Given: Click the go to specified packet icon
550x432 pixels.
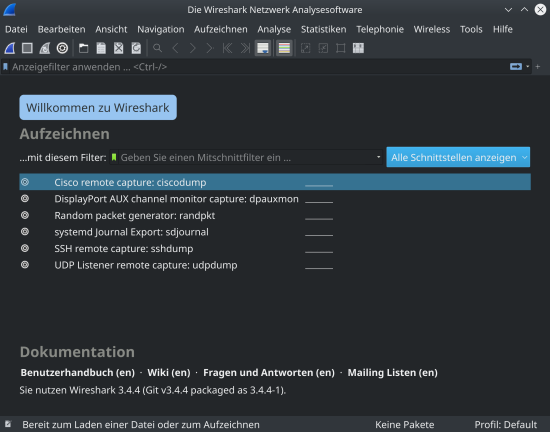Looking at the screenshot, I should [x=210, y=48].
